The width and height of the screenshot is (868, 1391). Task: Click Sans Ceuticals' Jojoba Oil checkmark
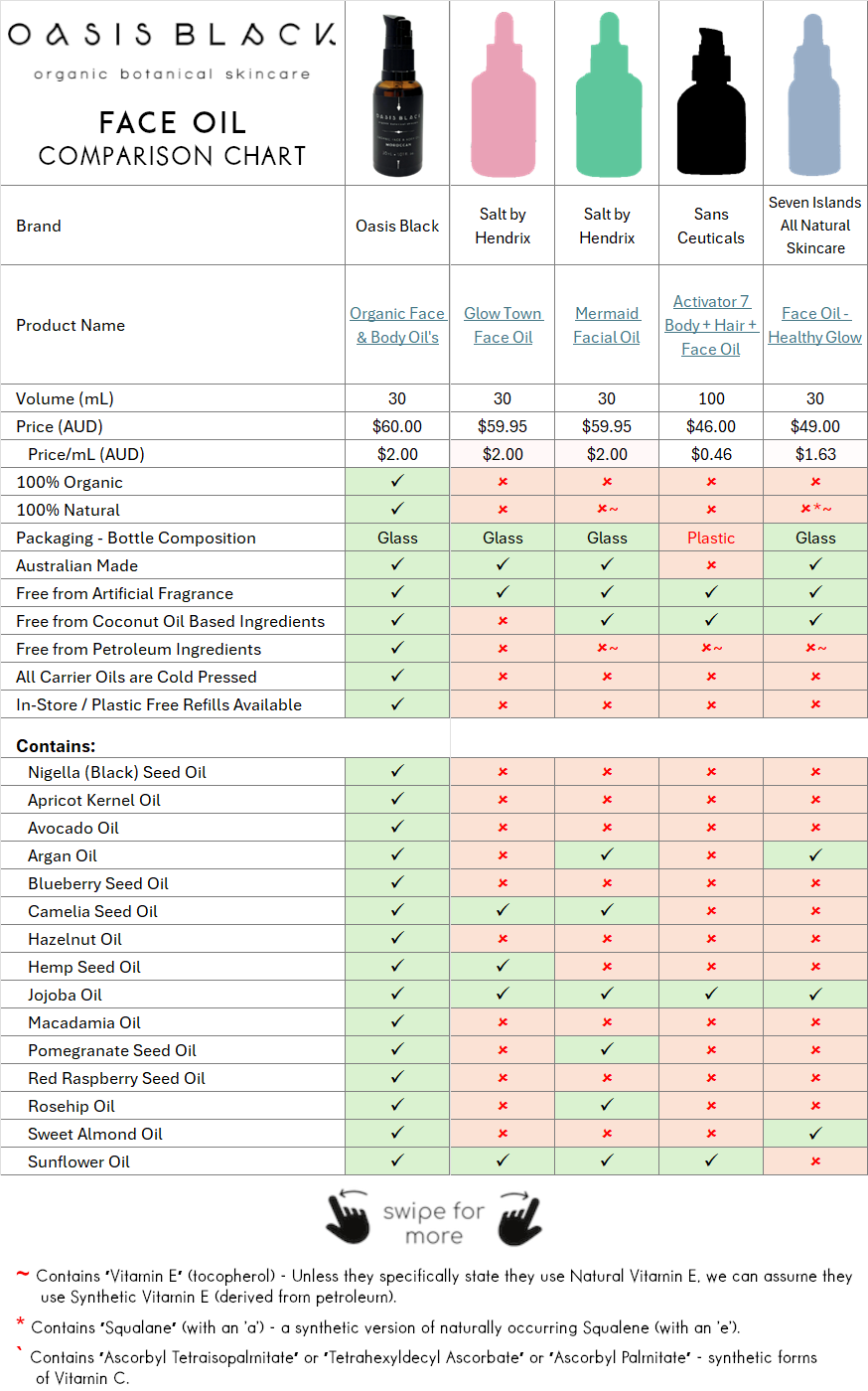coord(711,994)
